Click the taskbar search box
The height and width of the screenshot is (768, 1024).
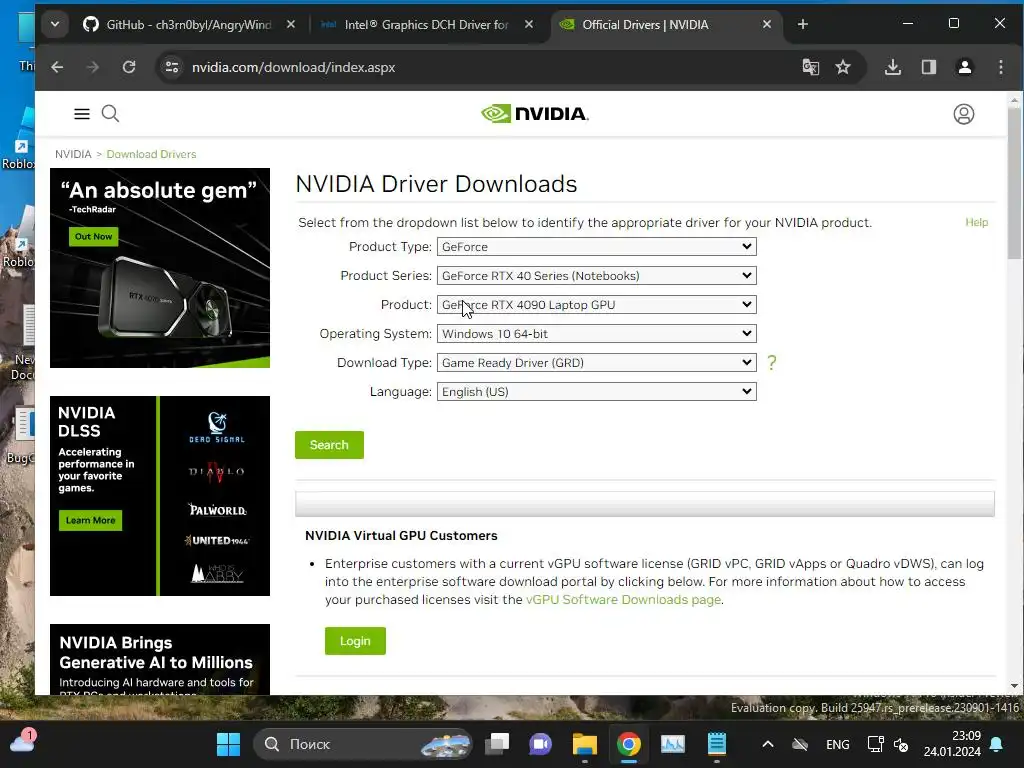pyautogui.click(x=362, y=744)
